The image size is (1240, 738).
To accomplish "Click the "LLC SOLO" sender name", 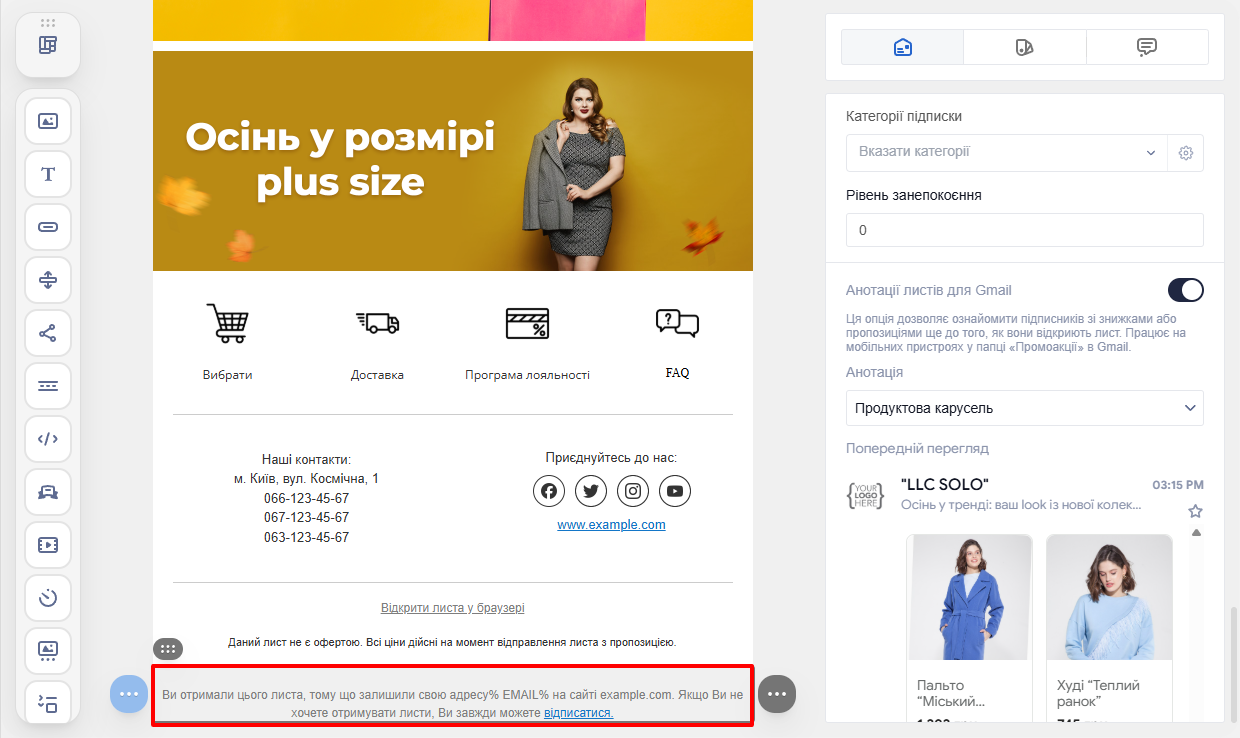I will (944, 484).
